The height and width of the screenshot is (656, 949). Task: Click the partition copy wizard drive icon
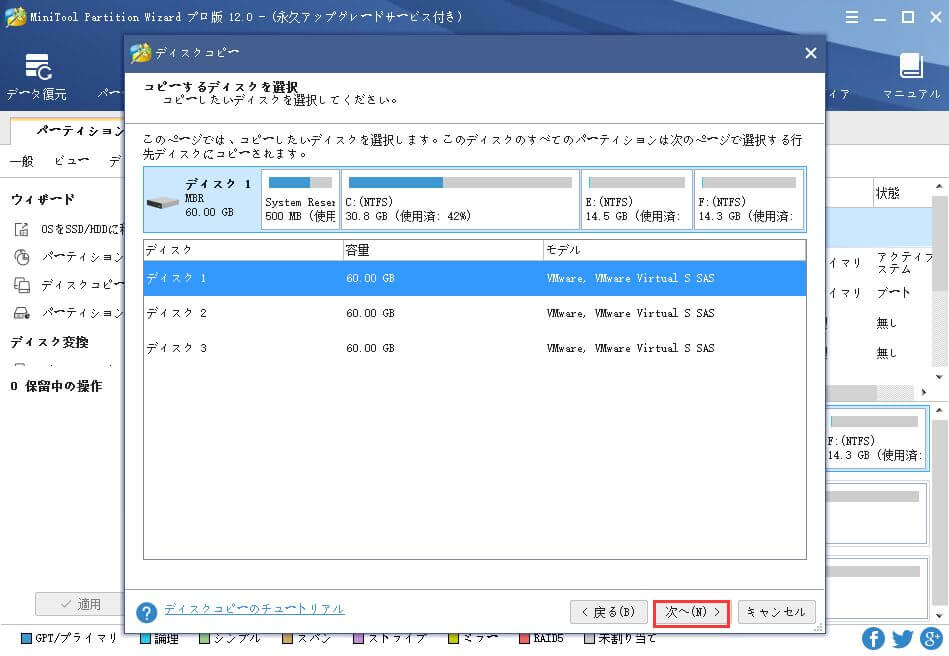pyautogui.click(x=21, y=313)
